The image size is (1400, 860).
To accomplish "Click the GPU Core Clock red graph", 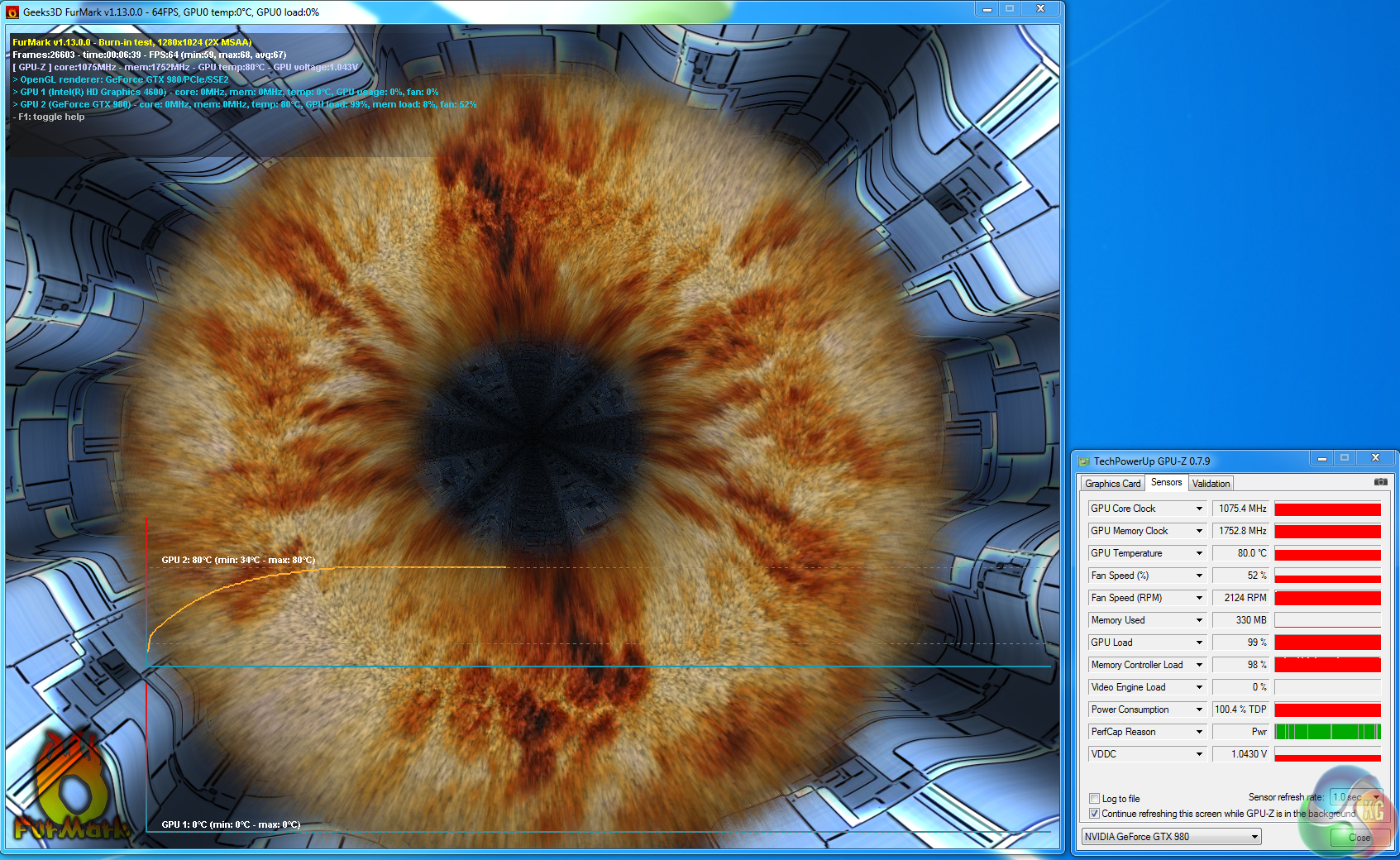I will point(1328,509).
